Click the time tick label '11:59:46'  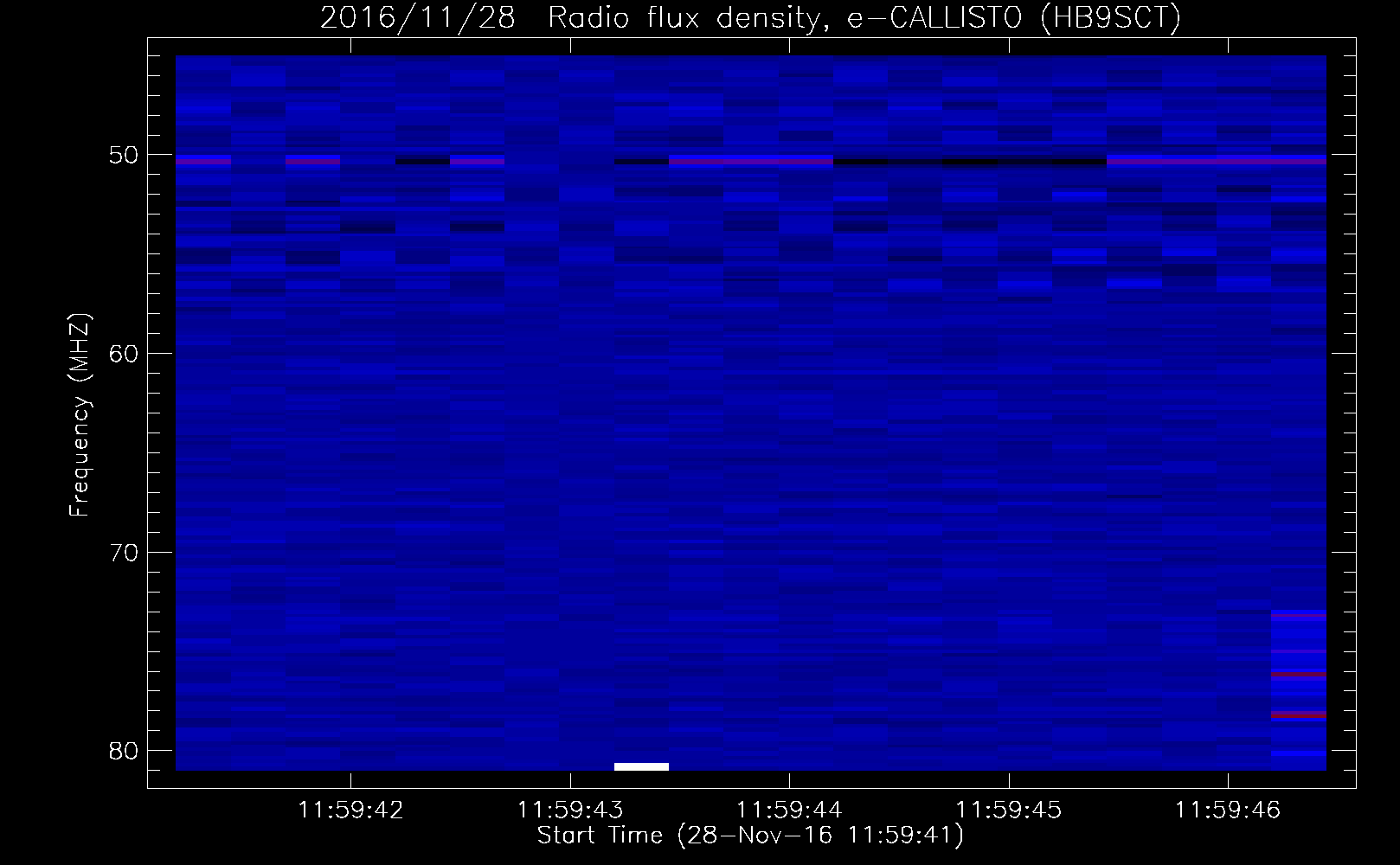pos(1228,811)
